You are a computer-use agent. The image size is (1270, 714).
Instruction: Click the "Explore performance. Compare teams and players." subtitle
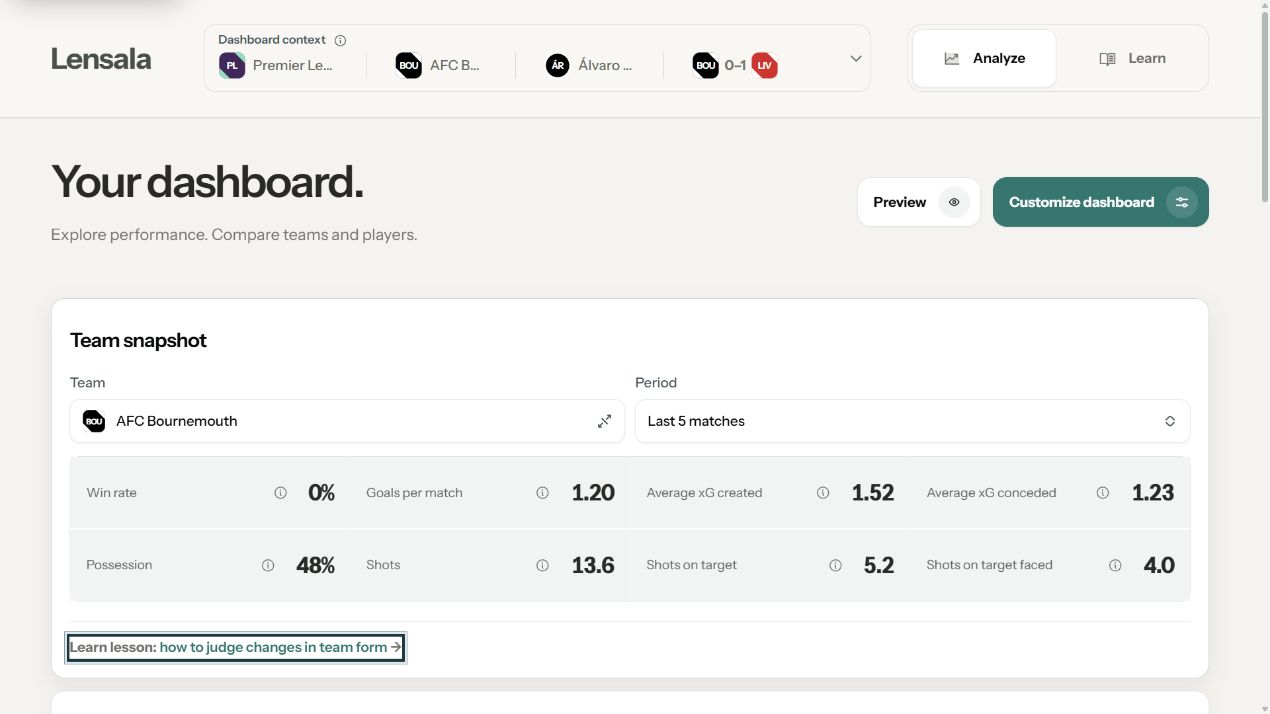coord(234,235)
